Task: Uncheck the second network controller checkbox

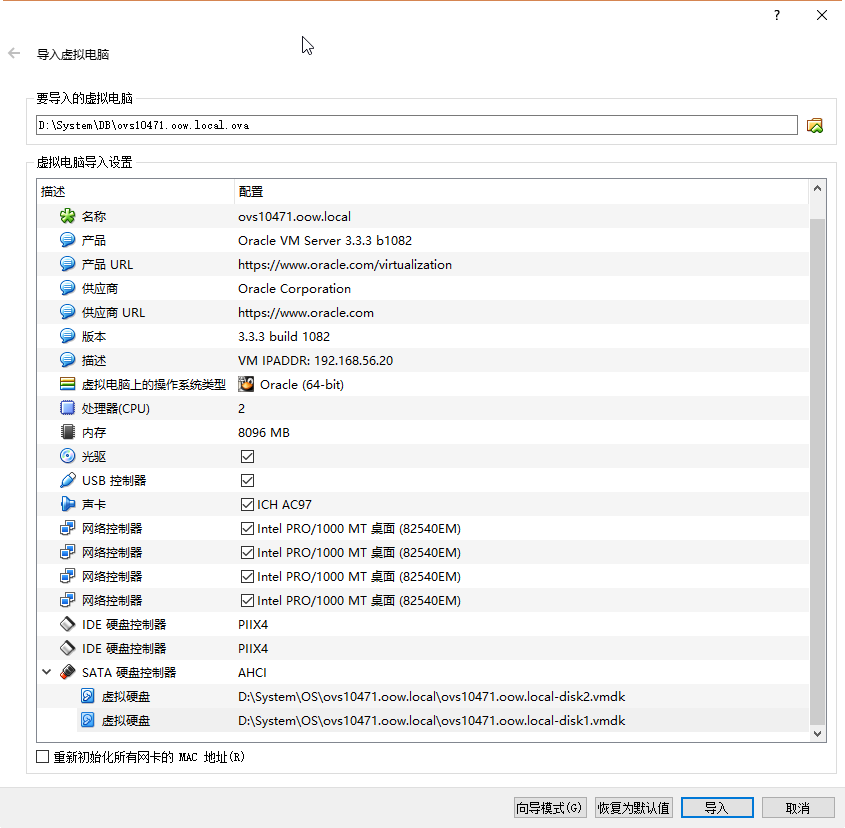Action: tap(247, 553)
